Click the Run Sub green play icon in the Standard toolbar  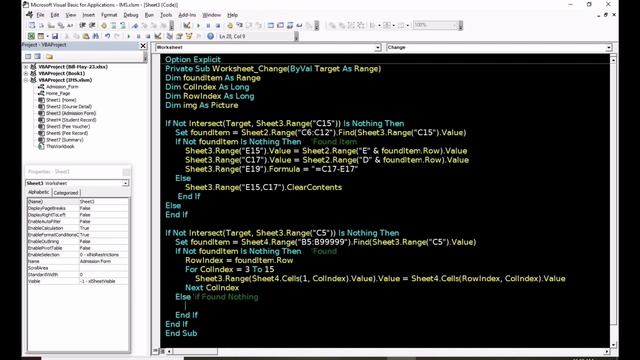pos(129,36)
